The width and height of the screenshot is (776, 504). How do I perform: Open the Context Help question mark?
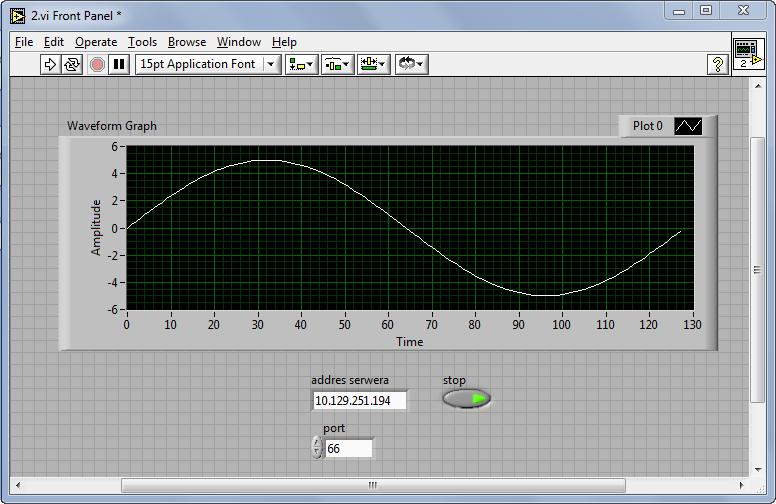(718, 64)
